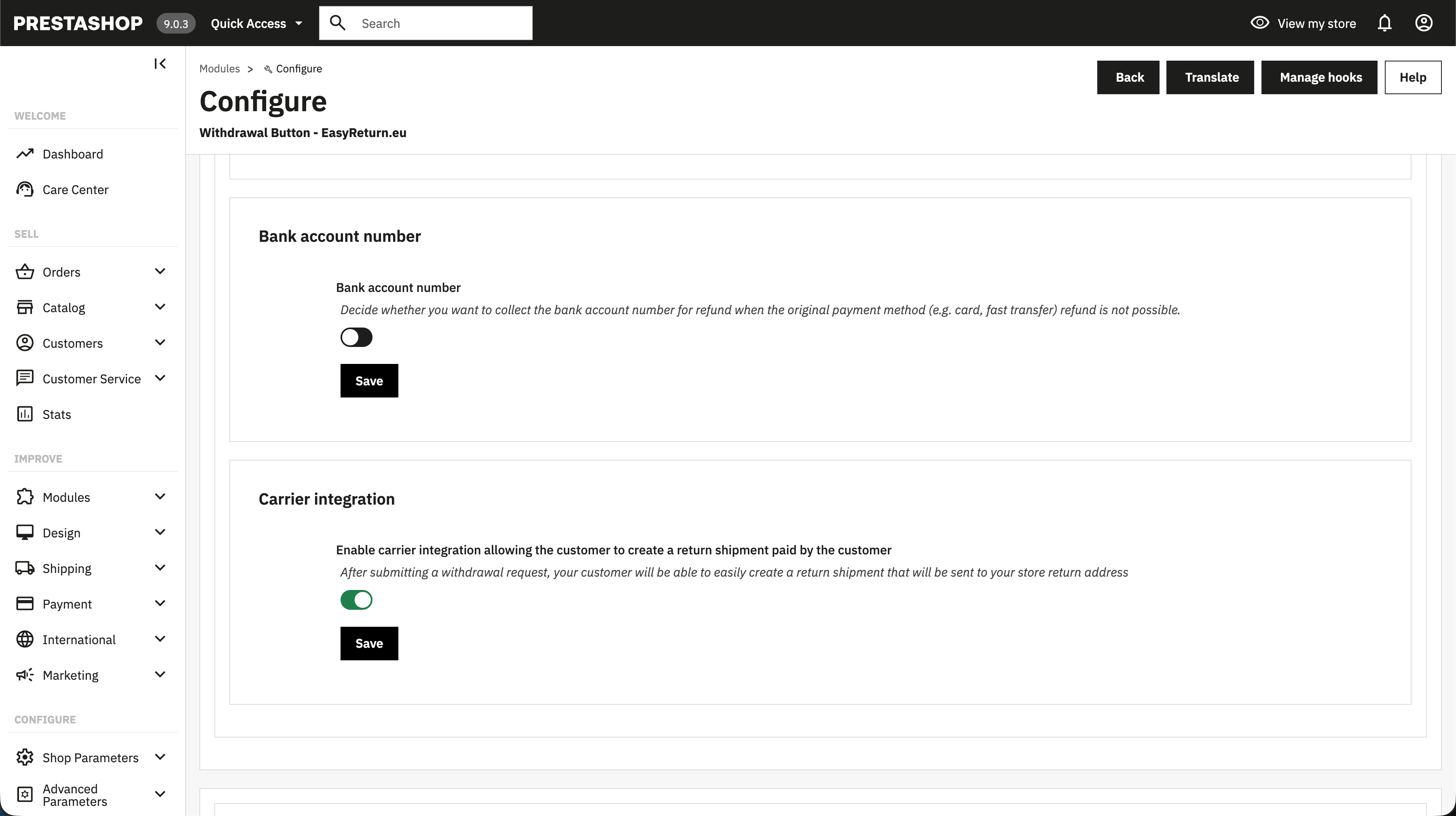Open the Help button
1456x816 pixels.
coord(1413,77)
